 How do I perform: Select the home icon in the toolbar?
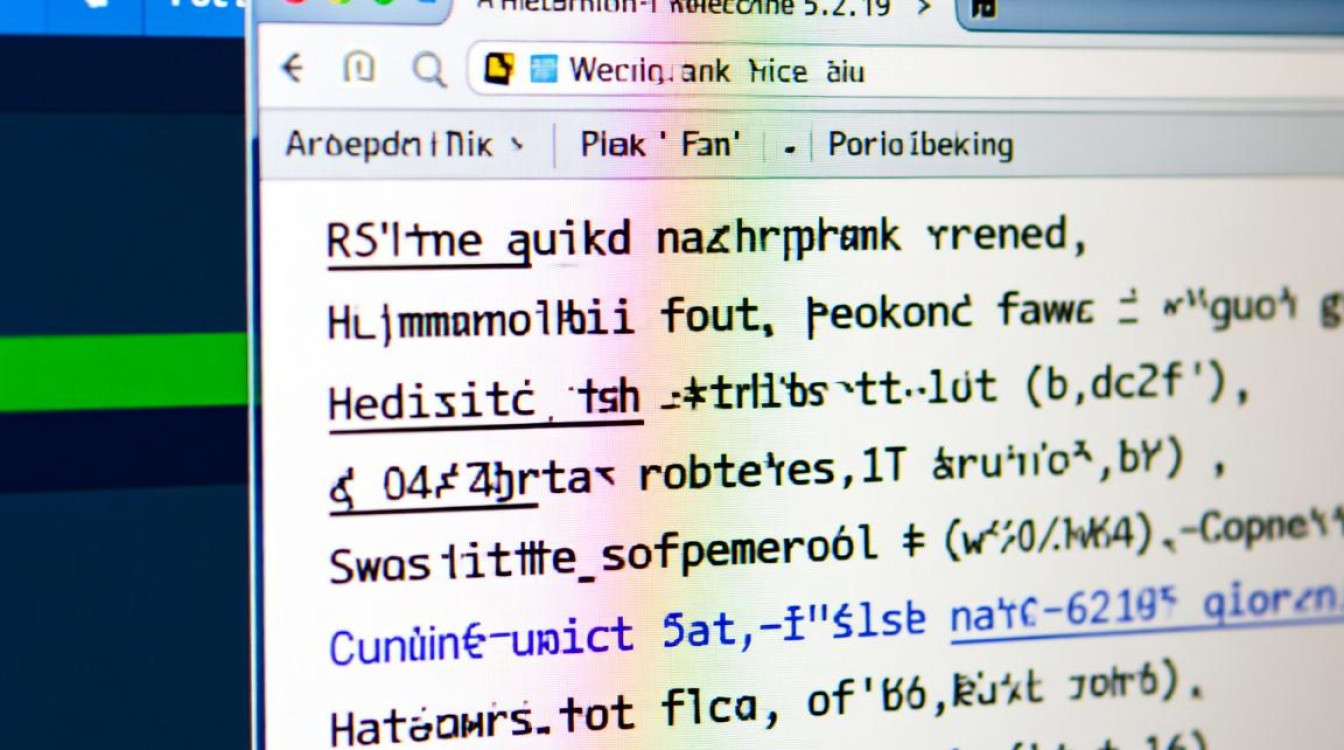point(360,70)
